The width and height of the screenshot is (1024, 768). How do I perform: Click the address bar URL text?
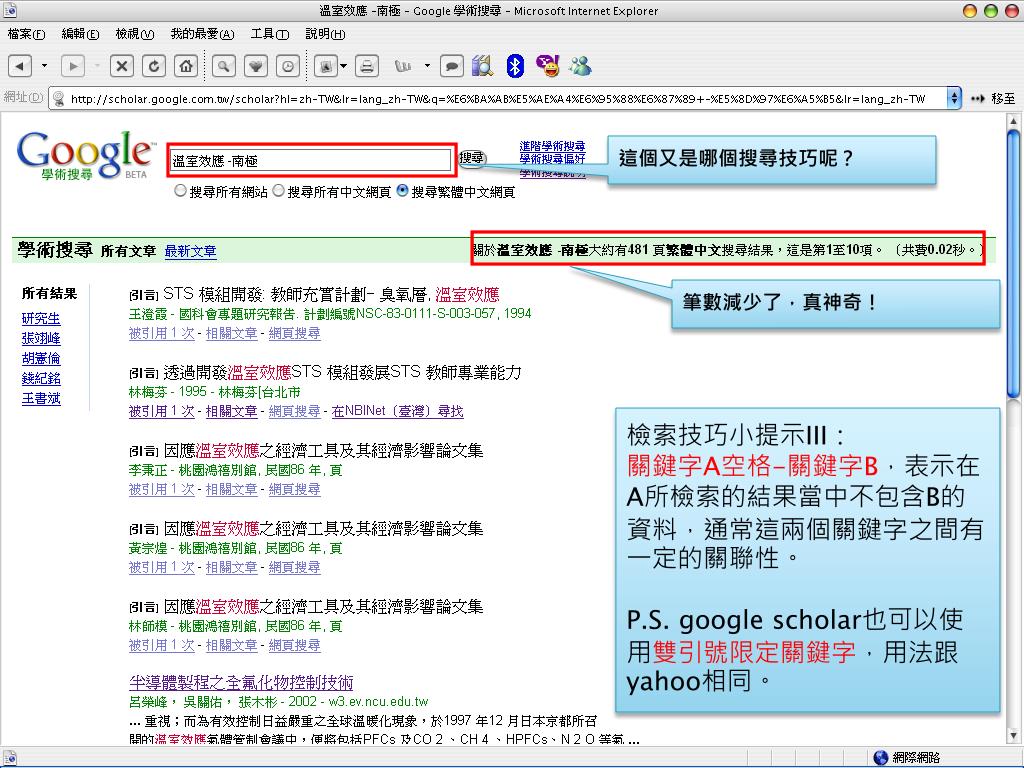498,99
